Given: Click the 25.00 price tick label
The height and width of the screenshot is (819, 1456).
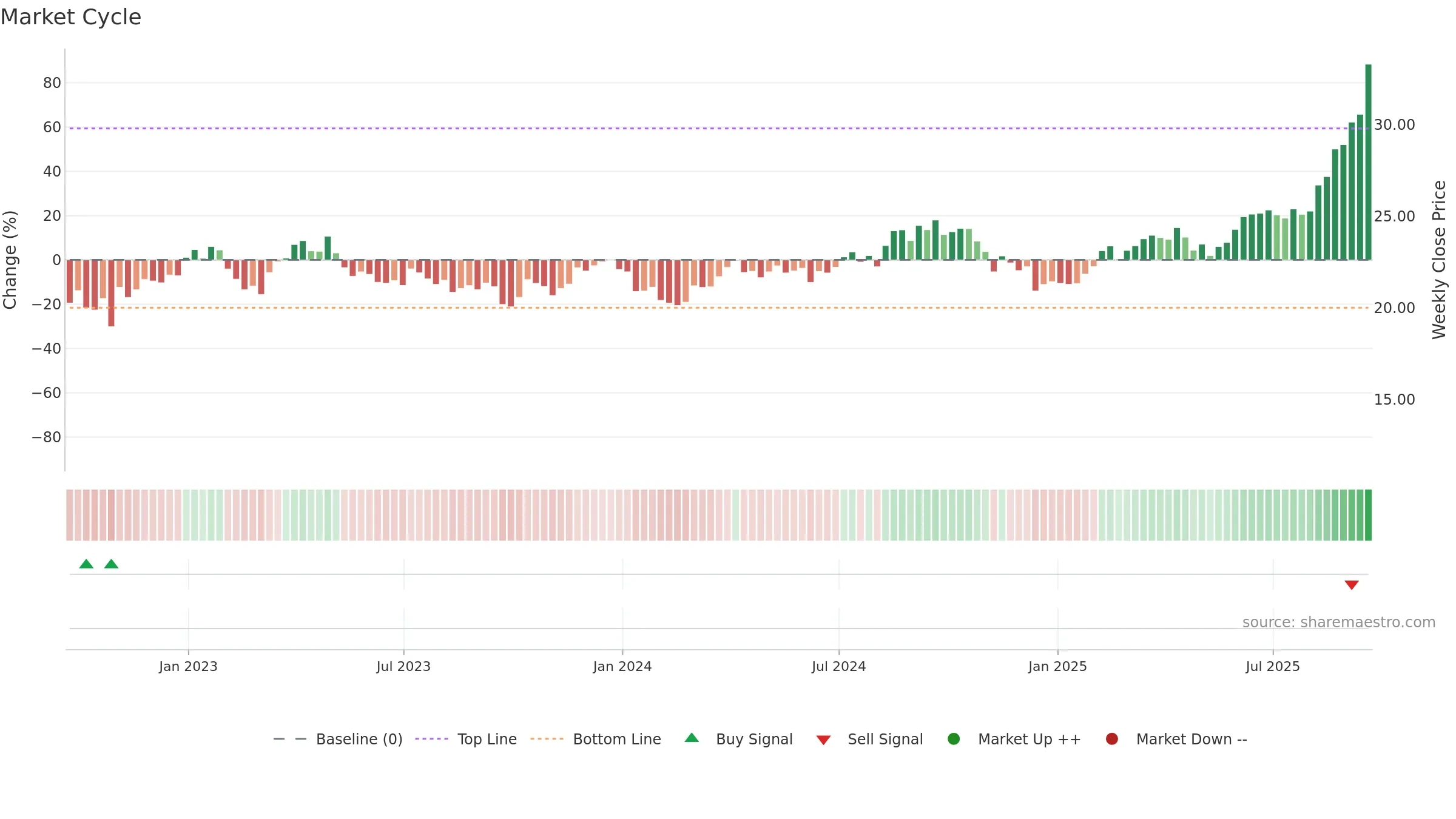Looking at the screenshot, I should click(1395, 217).
